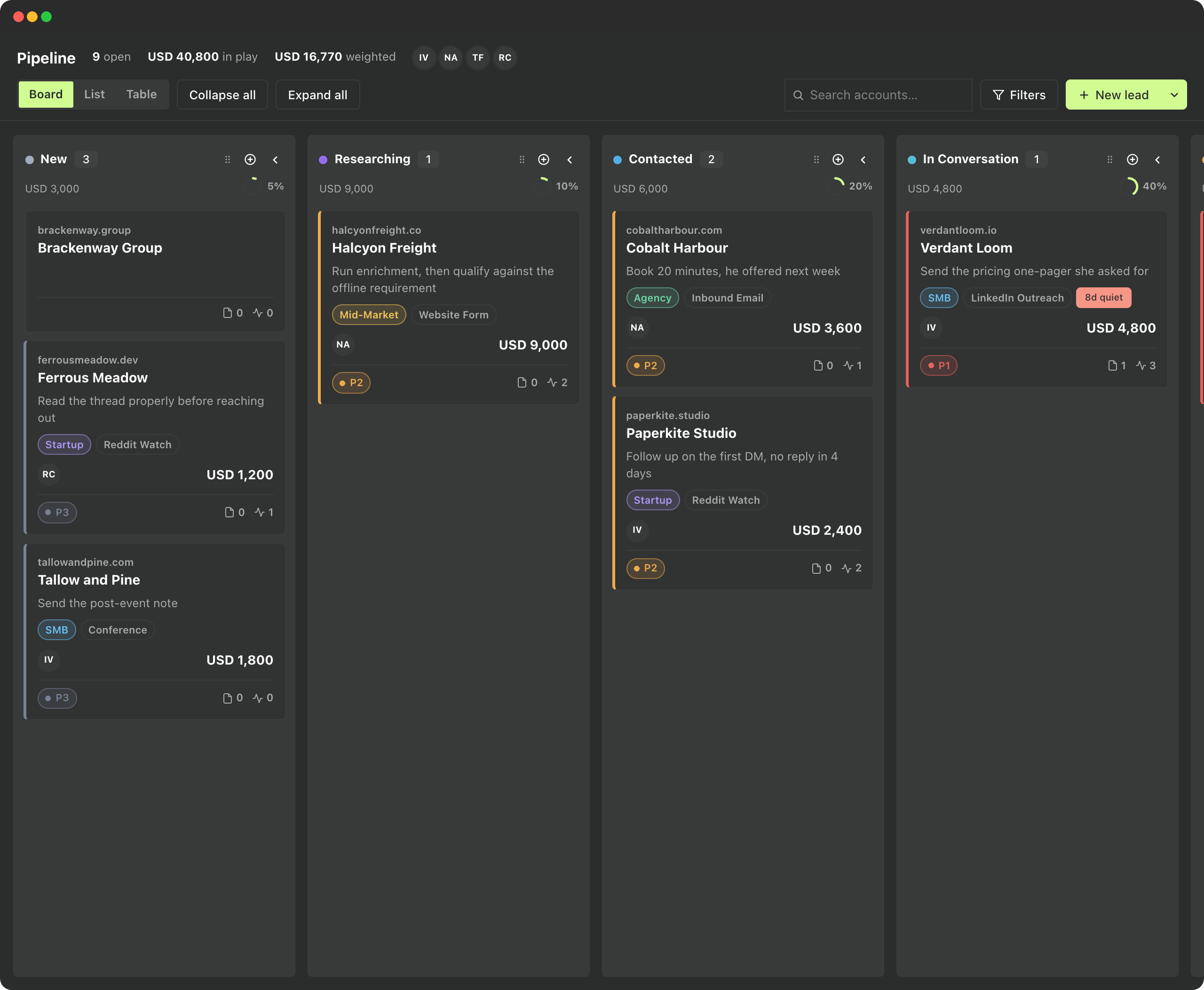Click Expand all button
The height and width of the screenshot is (990, 1204).
point(317,95)
